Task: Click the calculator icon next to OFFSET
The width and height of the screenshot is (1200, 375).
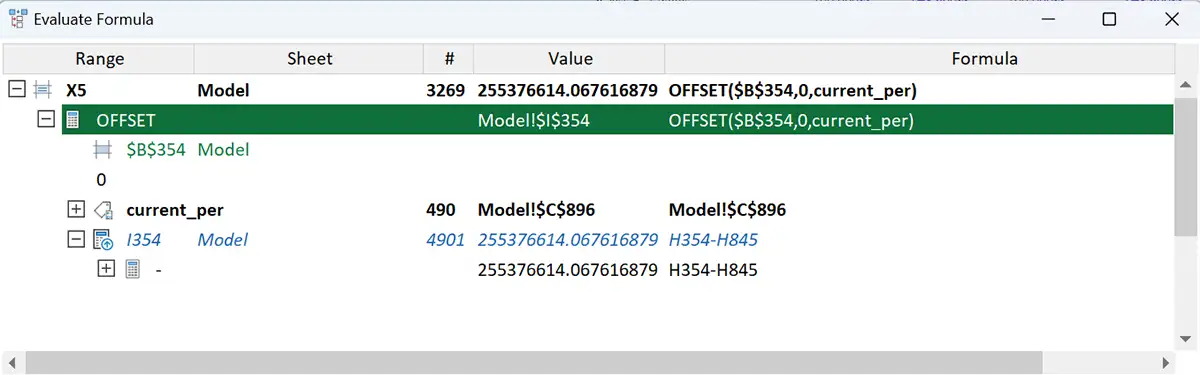Action: pyautogui.click(x=72, y=120)
